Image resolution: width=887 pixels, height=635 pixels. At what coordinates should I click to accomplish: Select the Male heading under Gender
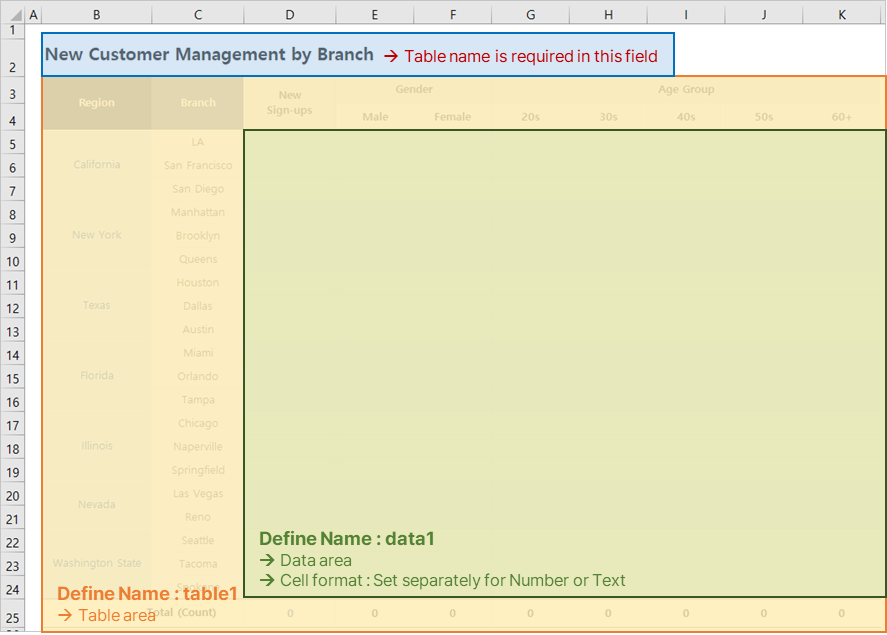(375, 116)
